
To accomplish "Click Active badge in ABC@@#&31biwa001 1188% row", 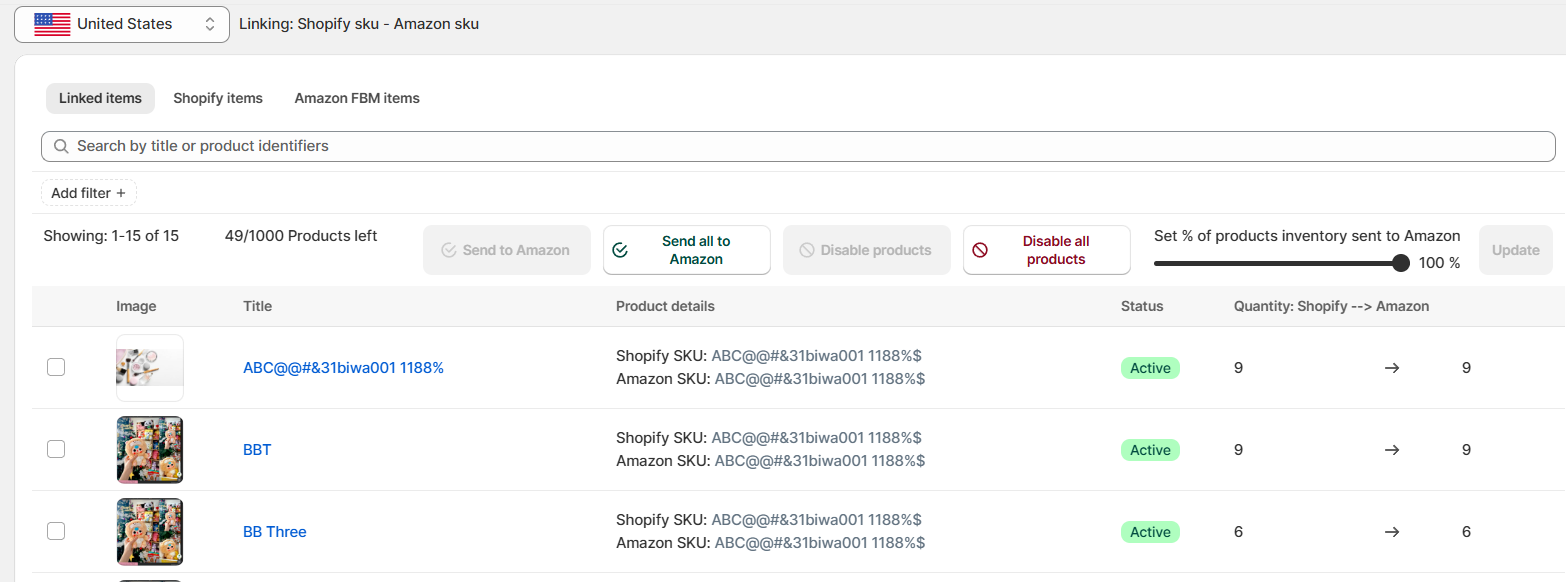I will click(1150, 368).
